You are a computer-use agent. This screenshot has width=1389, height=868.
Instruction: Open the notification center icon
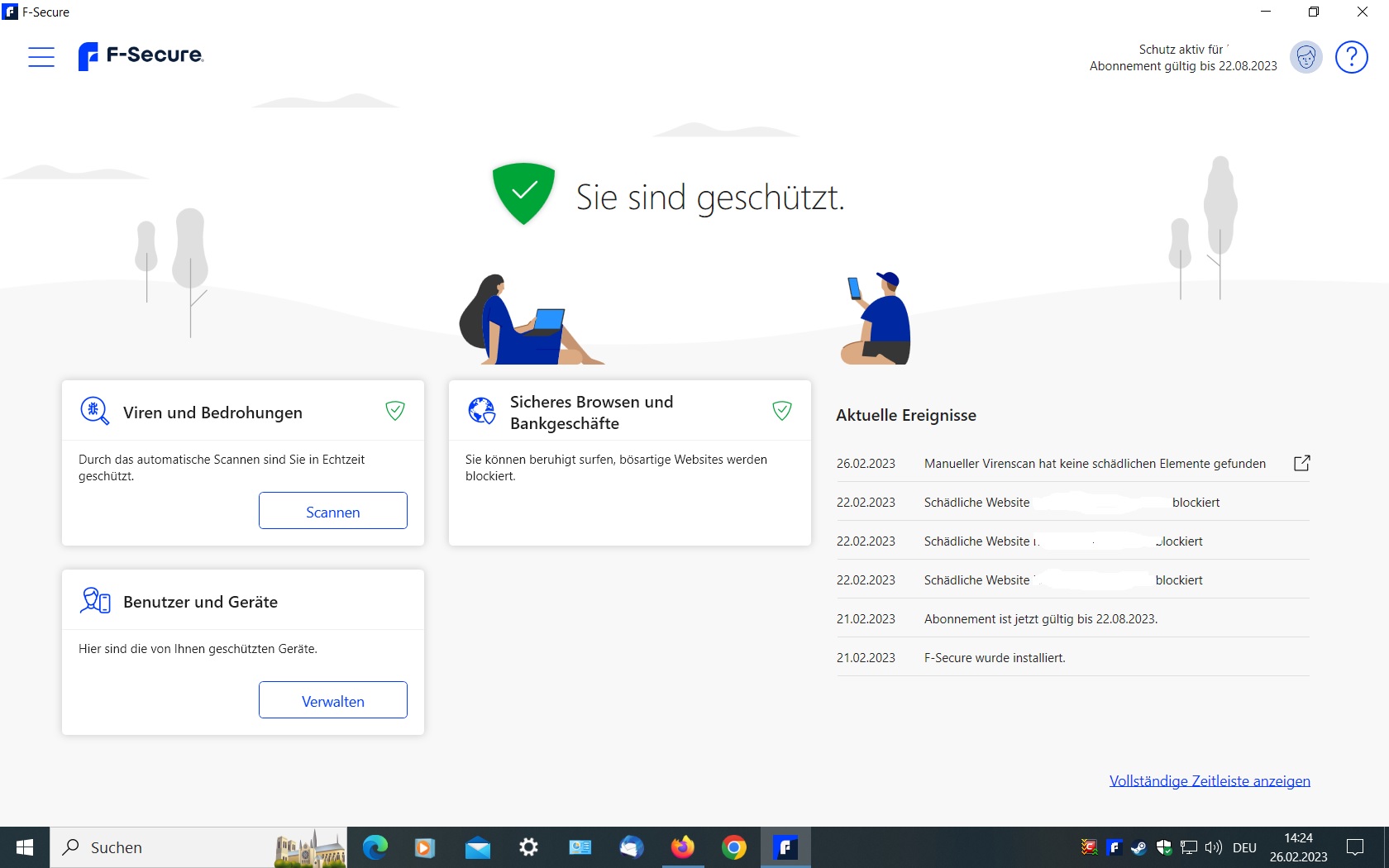click(1355, 847)
